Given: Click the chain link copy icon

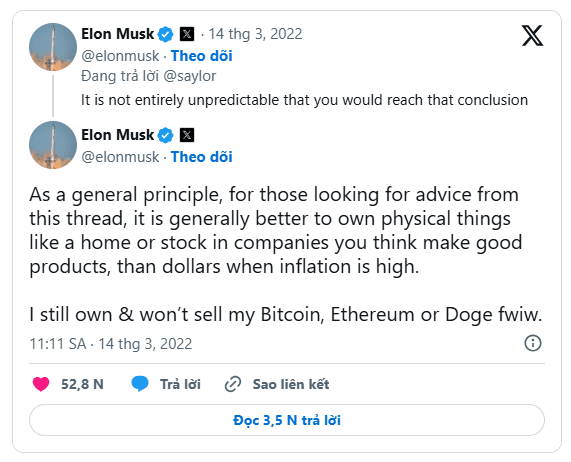Looking at the screenshot, I should [233, 384].
